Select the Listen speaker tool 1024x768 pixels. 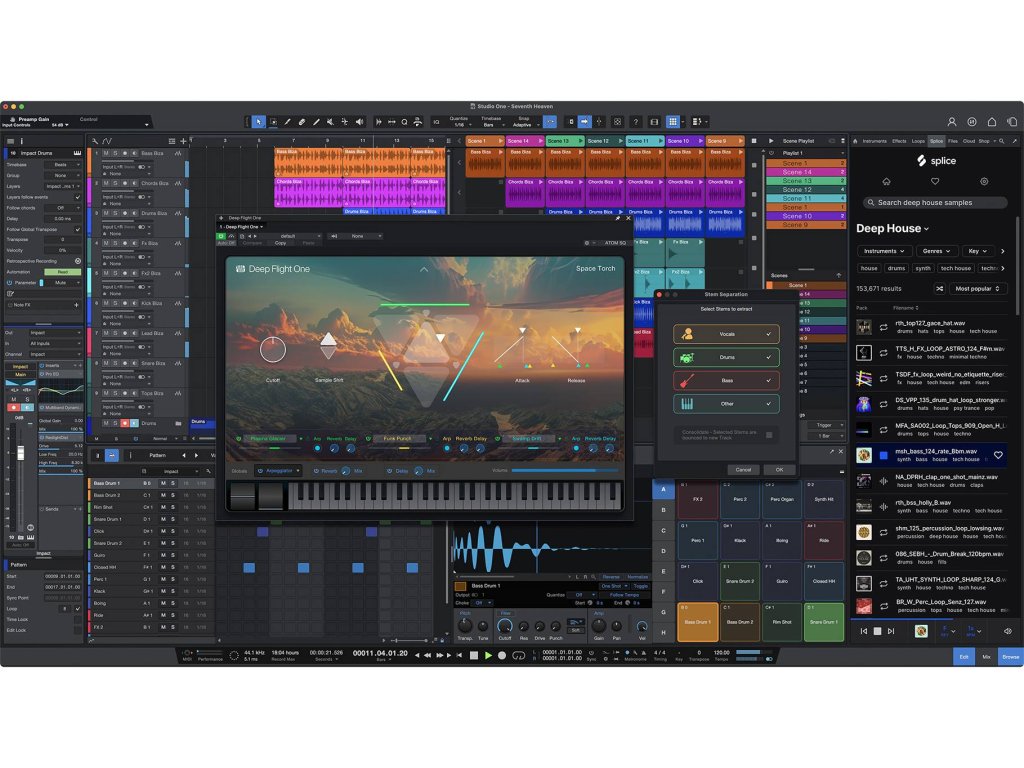point(359,121)
